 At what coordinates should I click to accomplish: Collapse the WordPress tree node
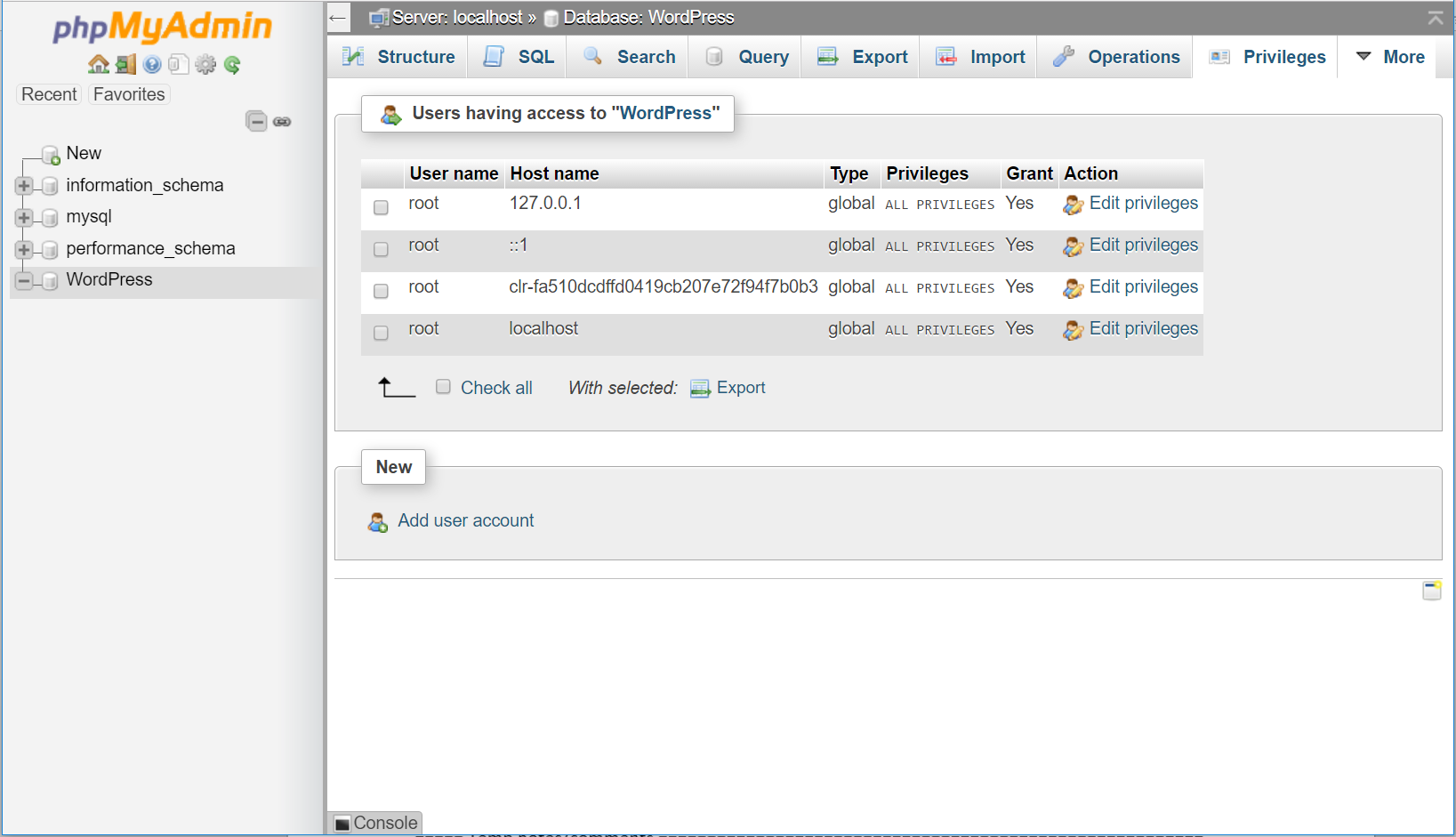point(24,281)
